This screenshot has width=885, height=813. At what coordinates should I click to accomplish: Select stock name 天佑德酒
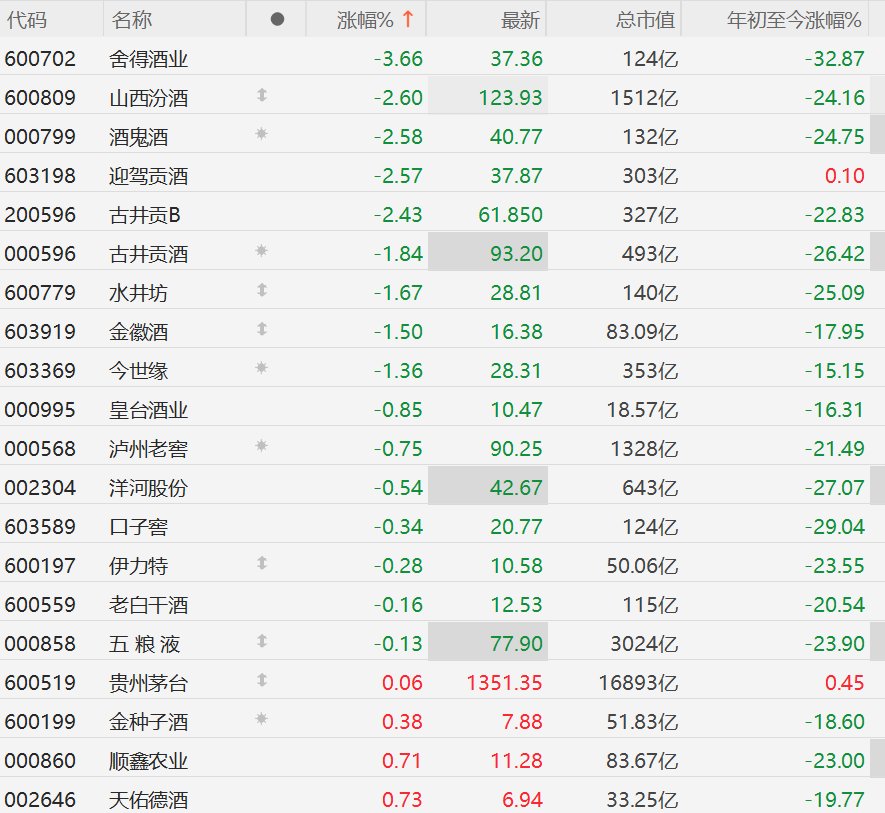pyautogui.click(x=148, y=800)
